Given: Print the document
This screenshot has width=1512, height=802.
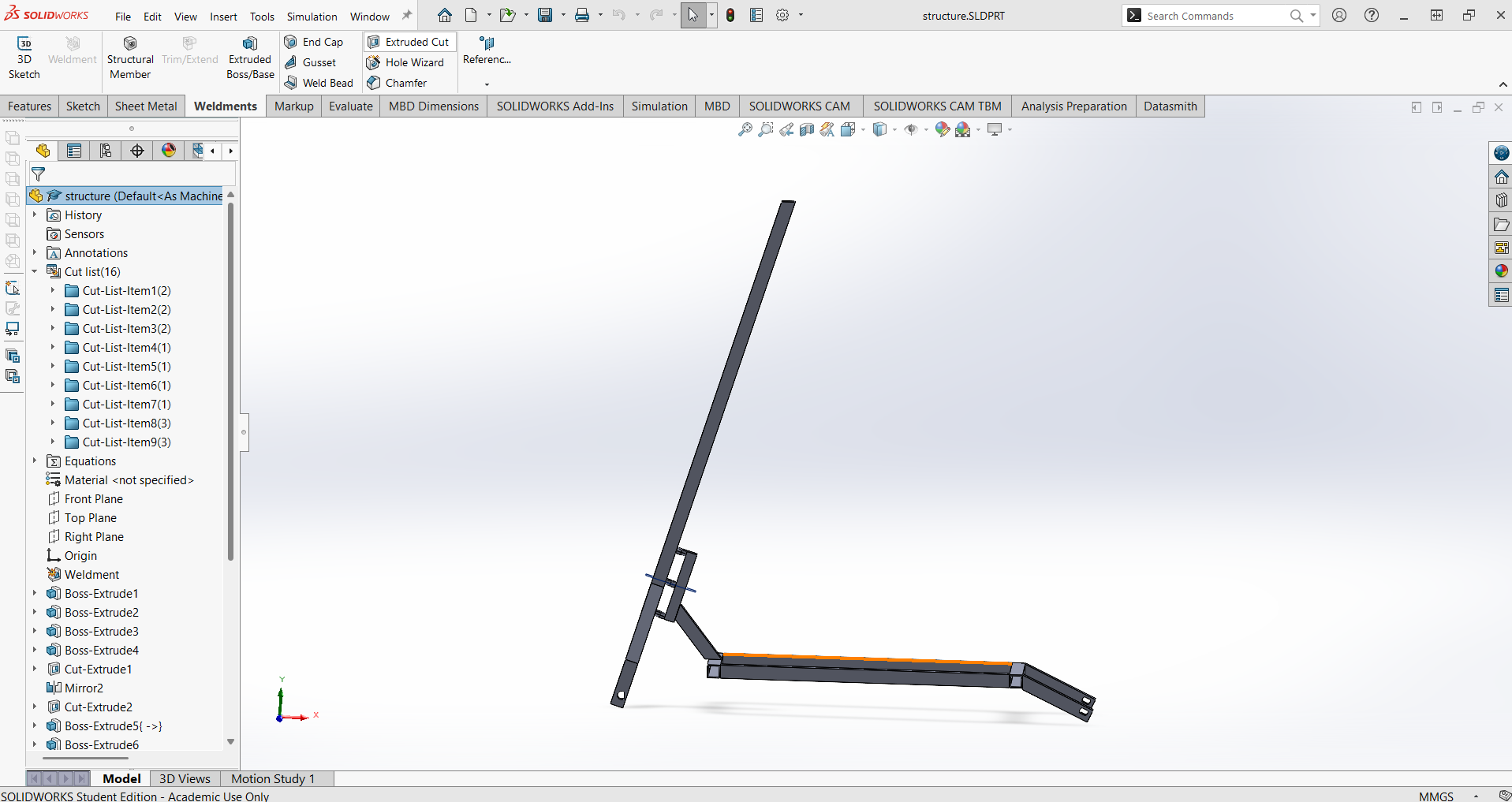Looking at the screenshot, I should tap(582, 15).
